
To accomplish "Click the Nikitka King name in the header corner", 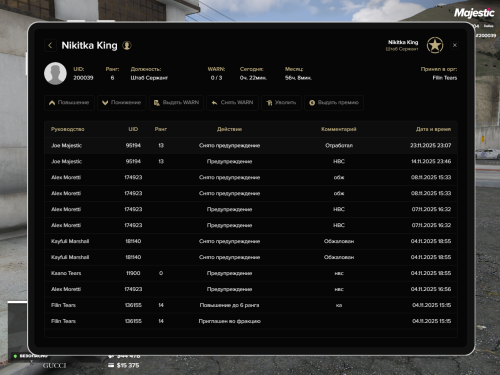I will click(x=403, y=42).
